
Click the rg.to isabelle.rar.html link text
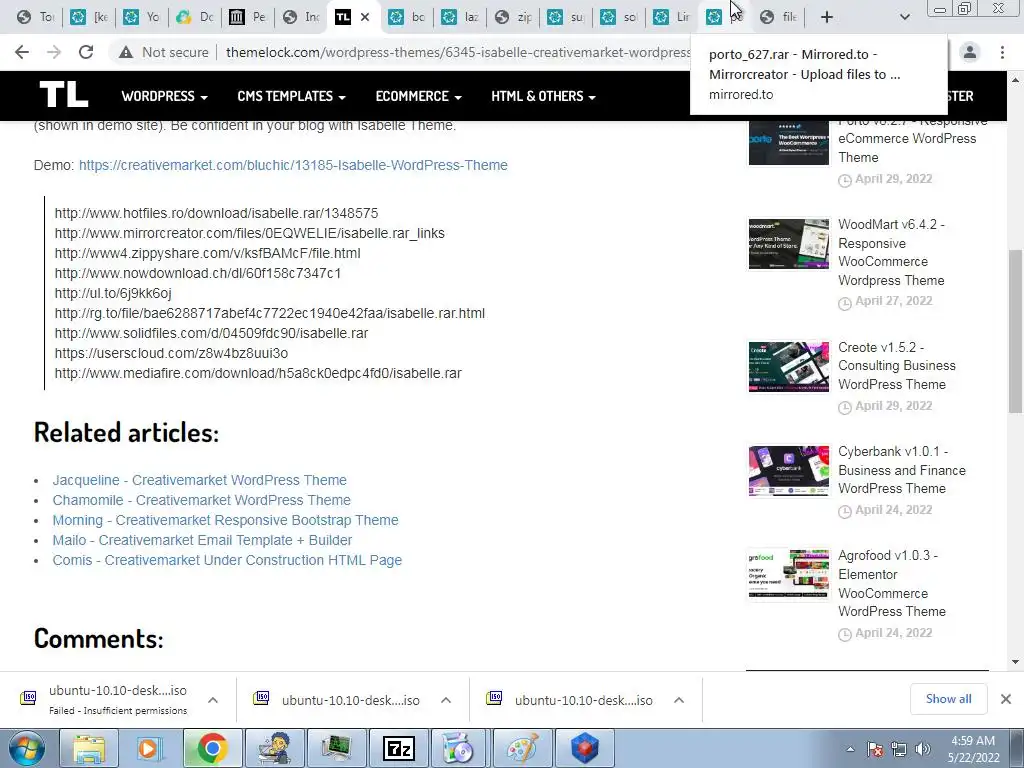click(x=270, y=313)
